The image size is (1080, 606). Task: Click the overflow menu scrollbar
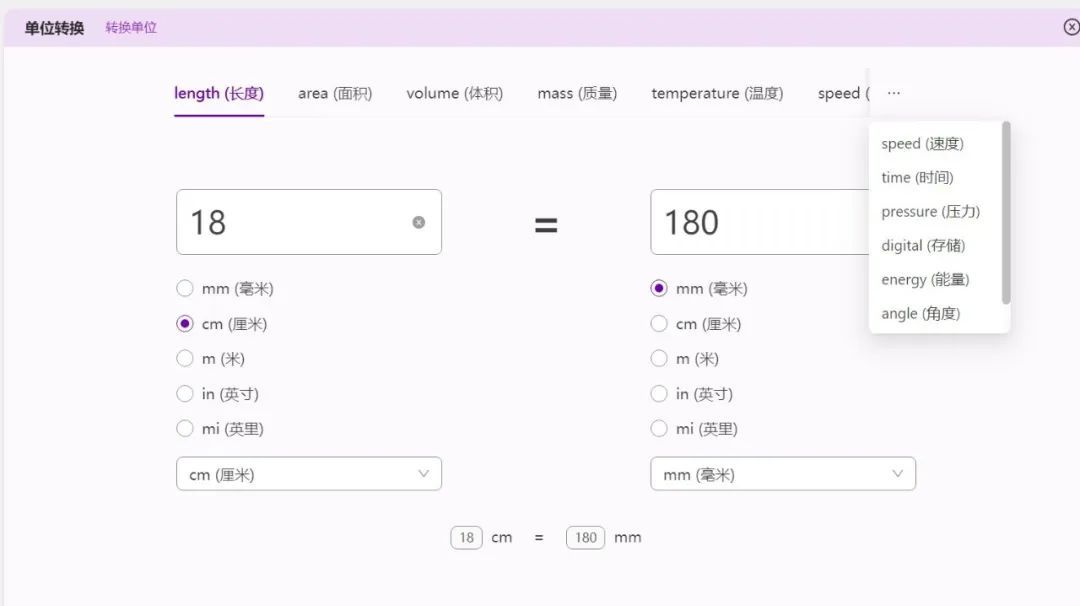click(x=1006, y=212)
